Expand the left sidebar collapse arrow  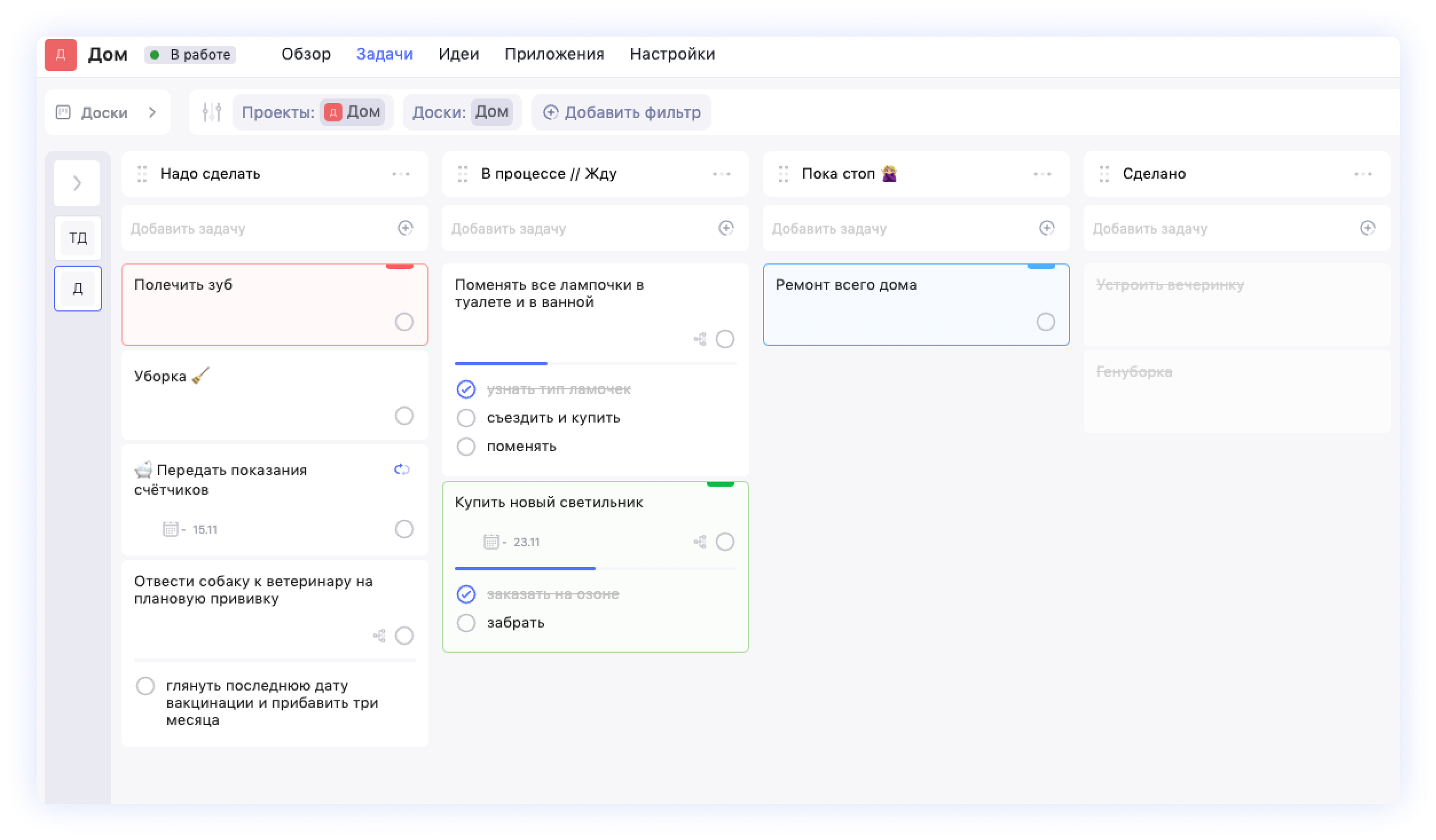(x=79, y=183)
